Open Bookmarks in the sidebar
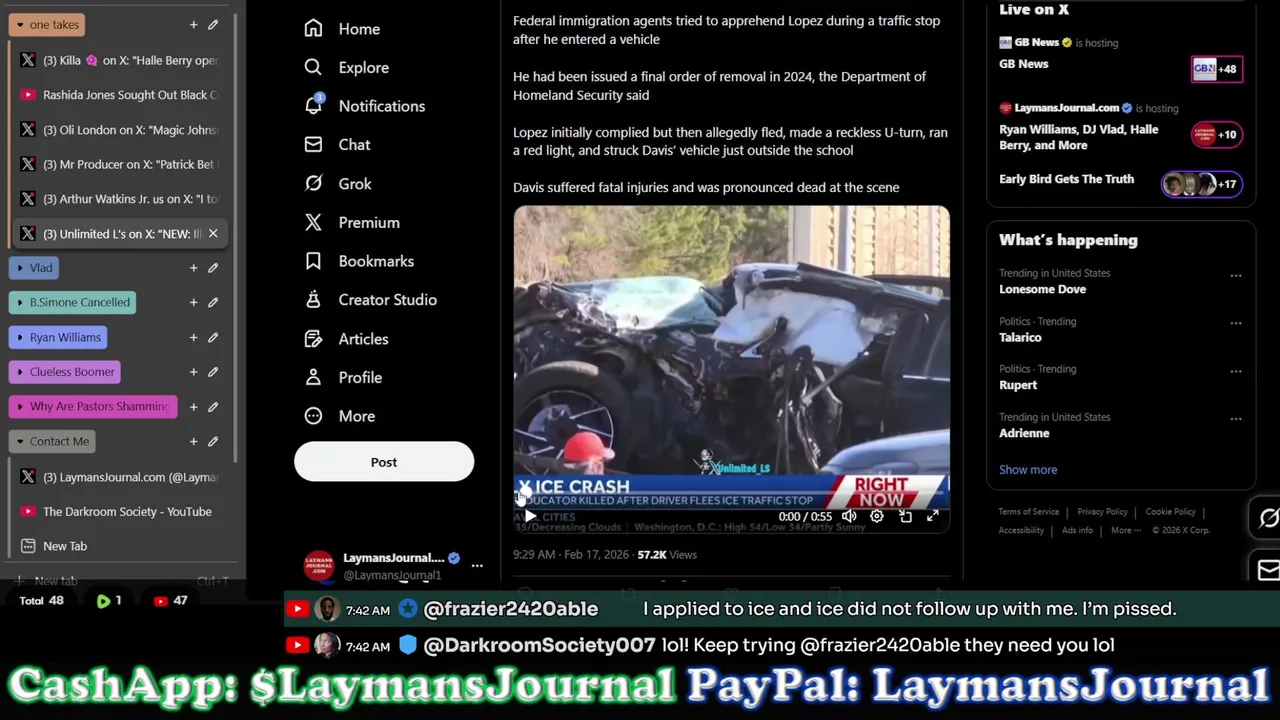Screen dimensions: 1280x720 point(359,261)
